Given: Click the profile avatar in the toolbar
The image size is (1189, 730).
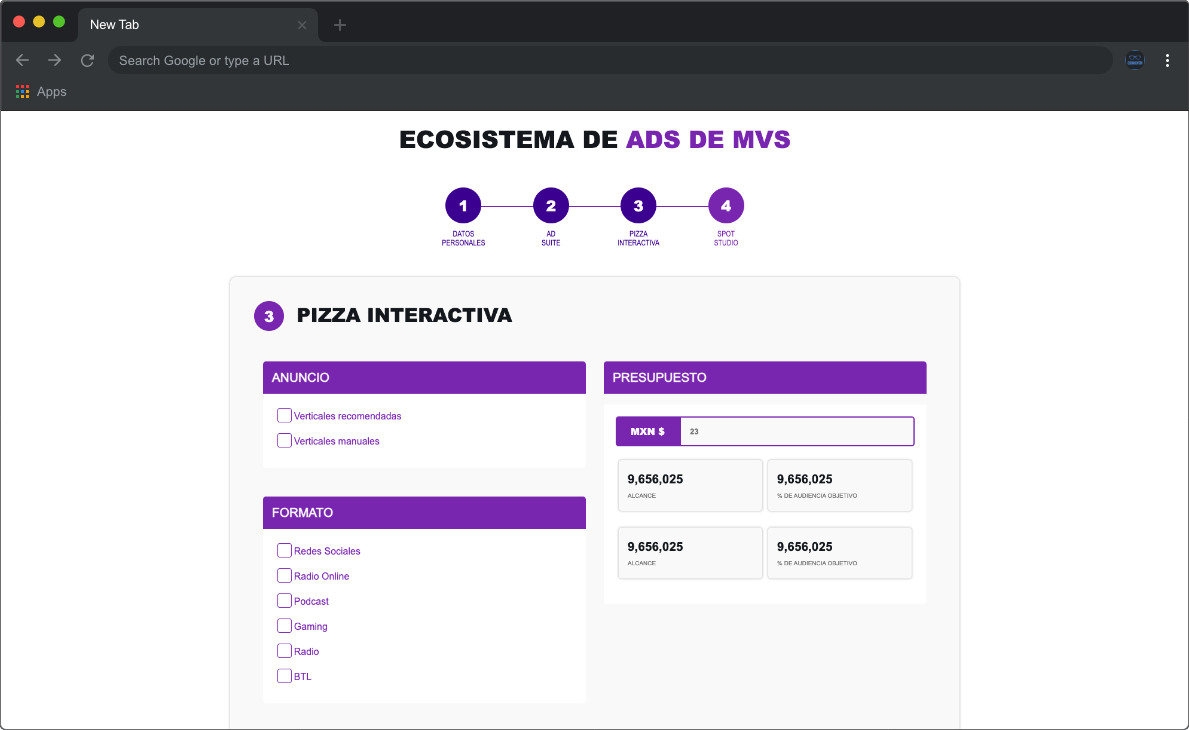Looking at the screenshot, I should tap(1134, 60).
